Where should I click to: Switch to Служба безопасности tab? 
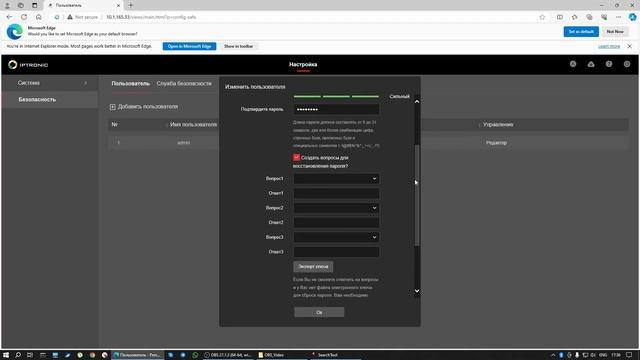tap(184, 83)
